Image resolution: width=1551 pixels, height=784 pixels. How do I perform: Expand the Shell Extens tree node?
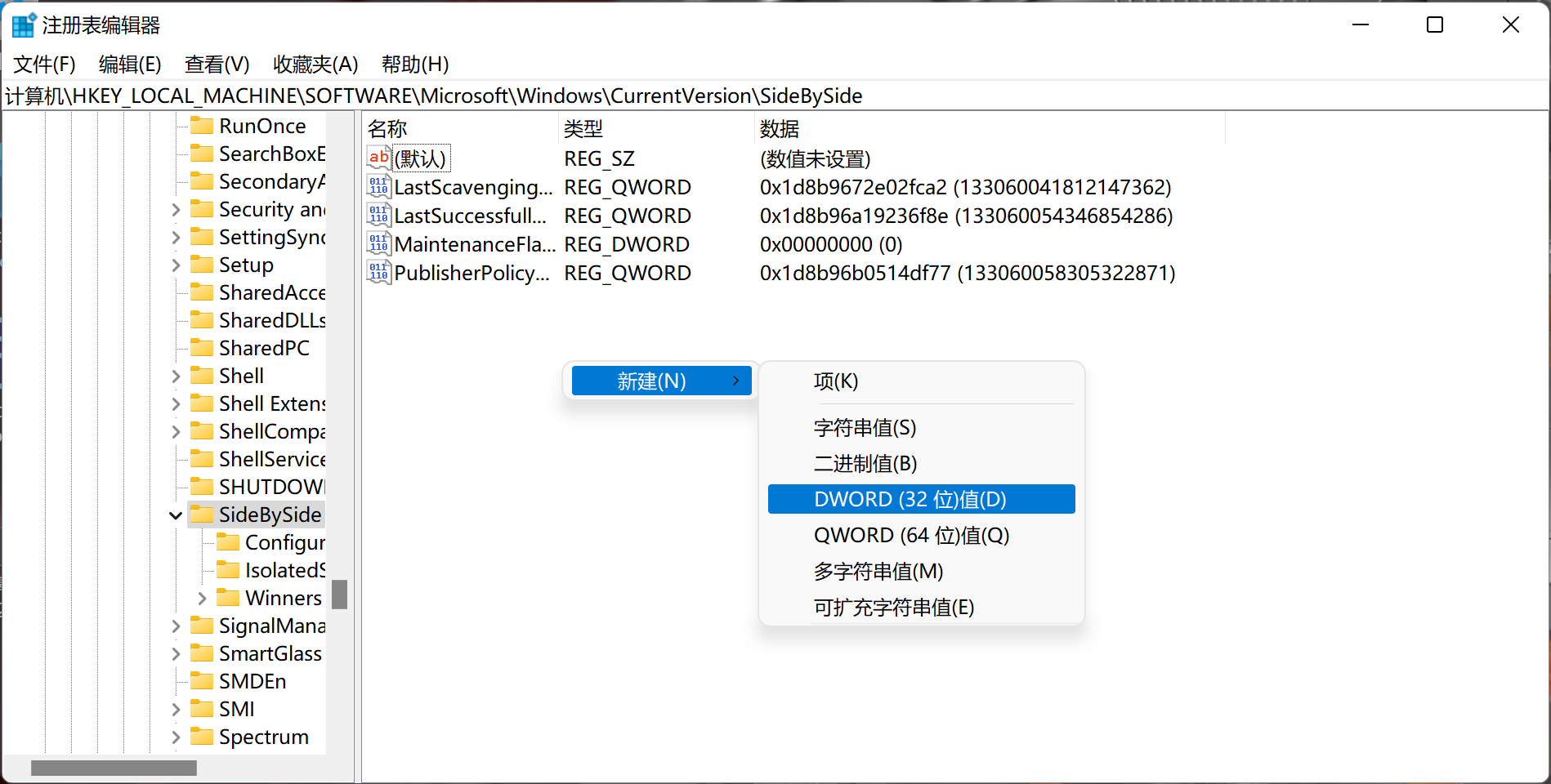point(176,404)
